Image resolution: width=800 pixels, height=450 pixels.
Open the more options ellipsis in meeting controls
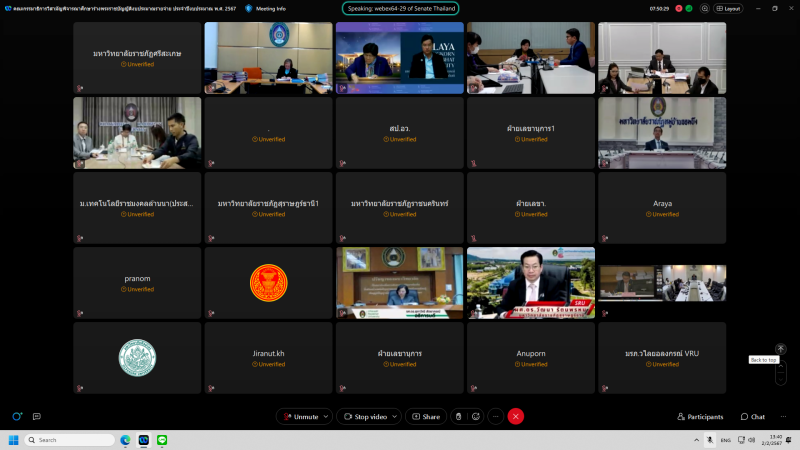click(495, 416)
